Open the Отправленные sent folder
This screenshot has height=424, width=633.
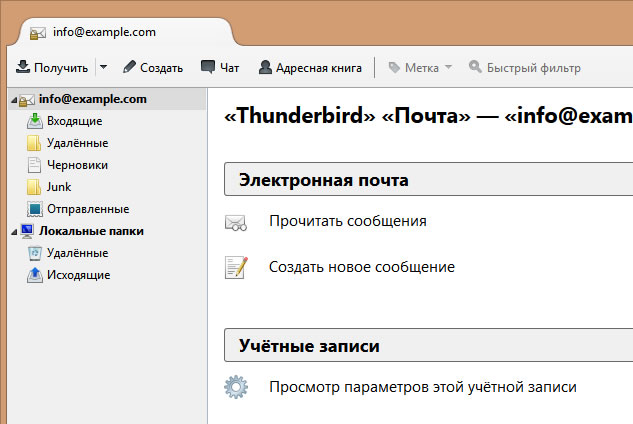pos(87,209)
